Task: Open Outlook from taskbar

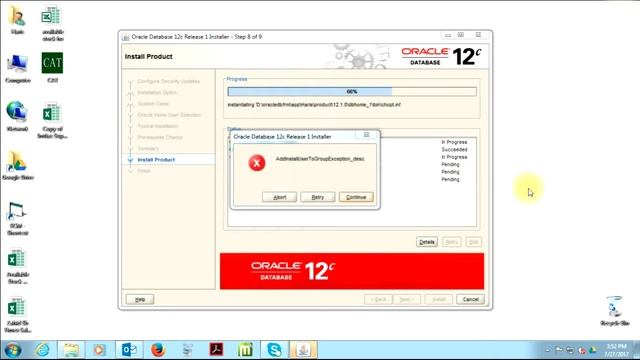Action: coord(130,350)
